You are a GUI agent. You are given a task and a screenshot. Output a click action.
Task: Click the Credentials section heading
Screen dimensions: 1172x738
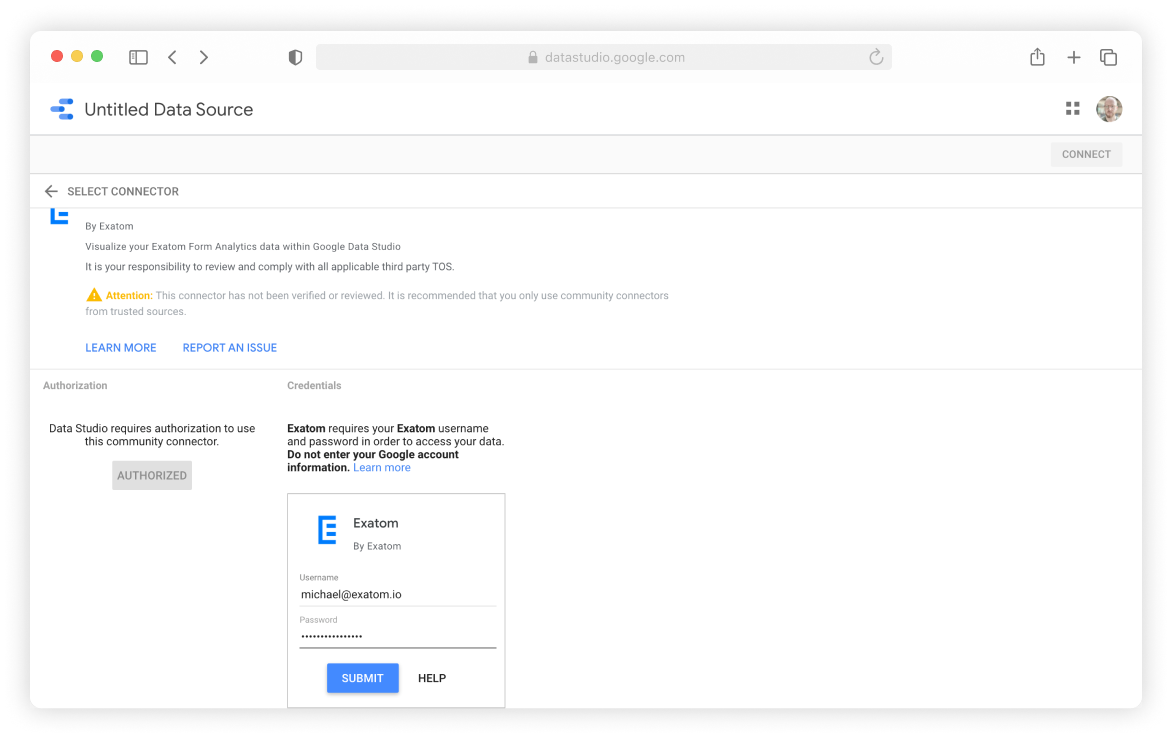(x=314, y=386)
